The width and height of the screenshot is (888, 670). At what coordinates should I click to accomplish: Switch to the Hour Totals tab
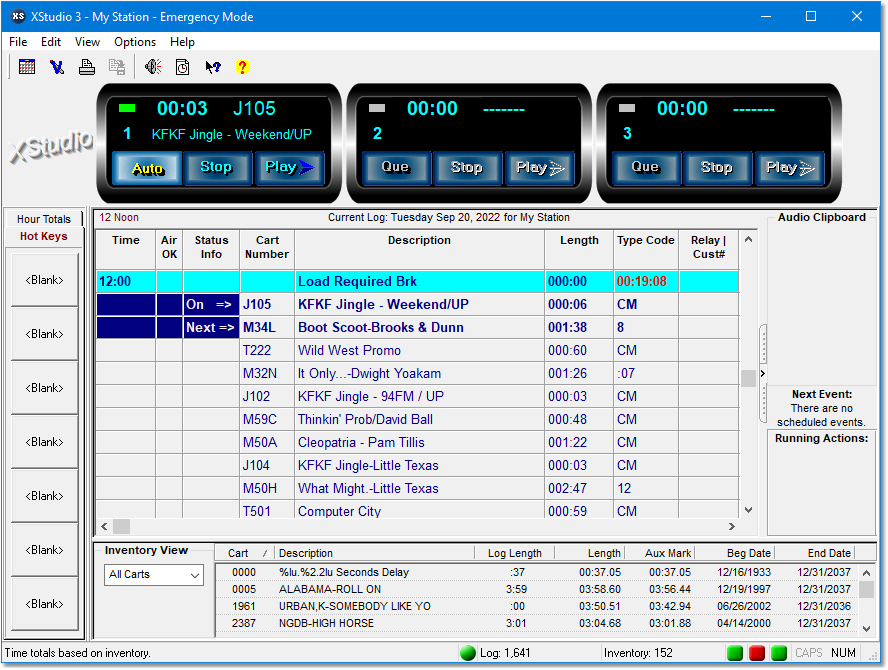[44, 219]
